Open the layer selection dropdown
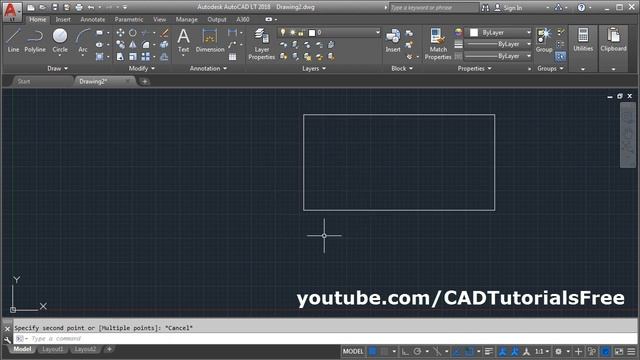 point(329,32)
